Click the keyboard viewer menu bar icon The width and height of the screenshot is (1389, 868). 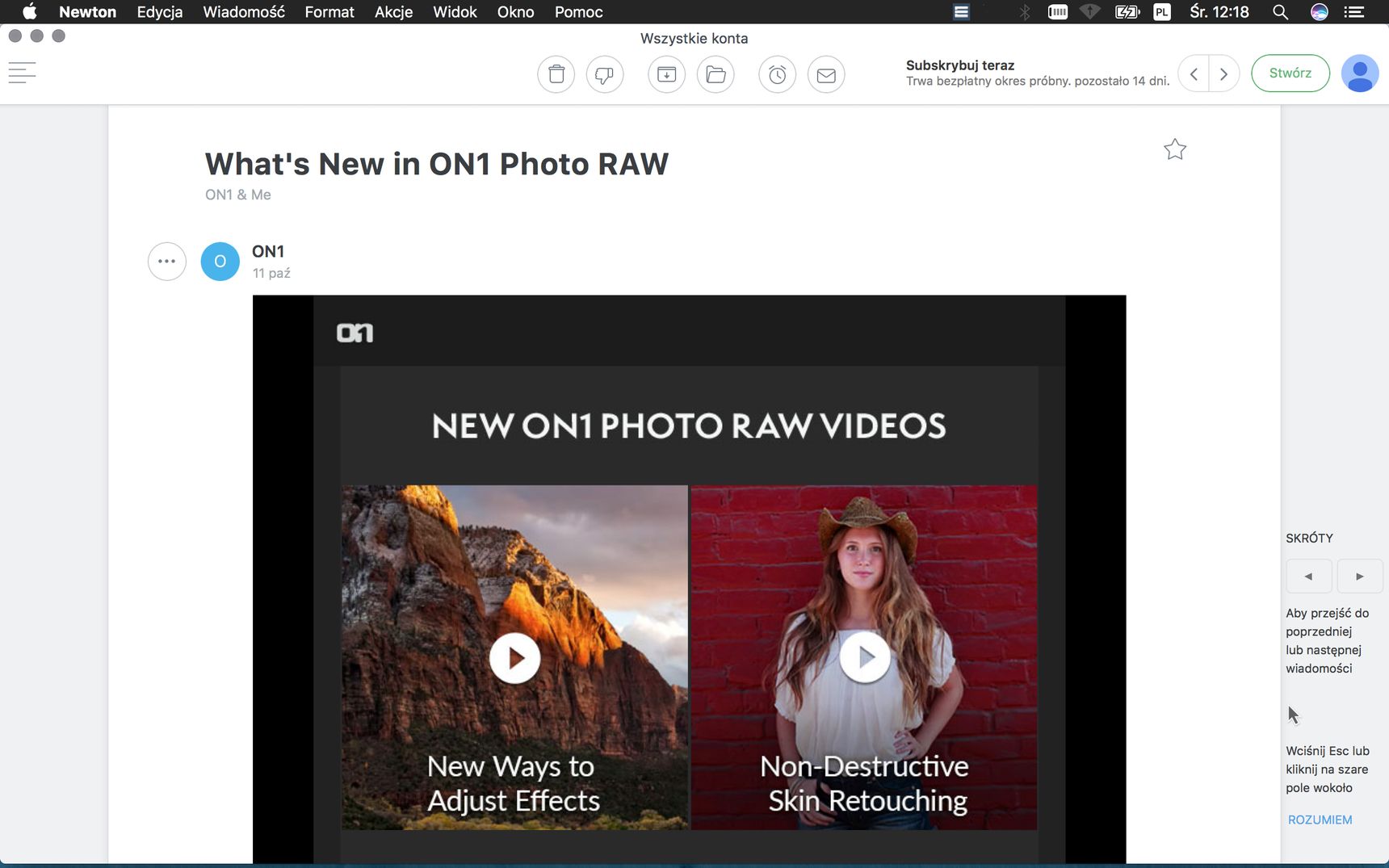click(1058, 12)
